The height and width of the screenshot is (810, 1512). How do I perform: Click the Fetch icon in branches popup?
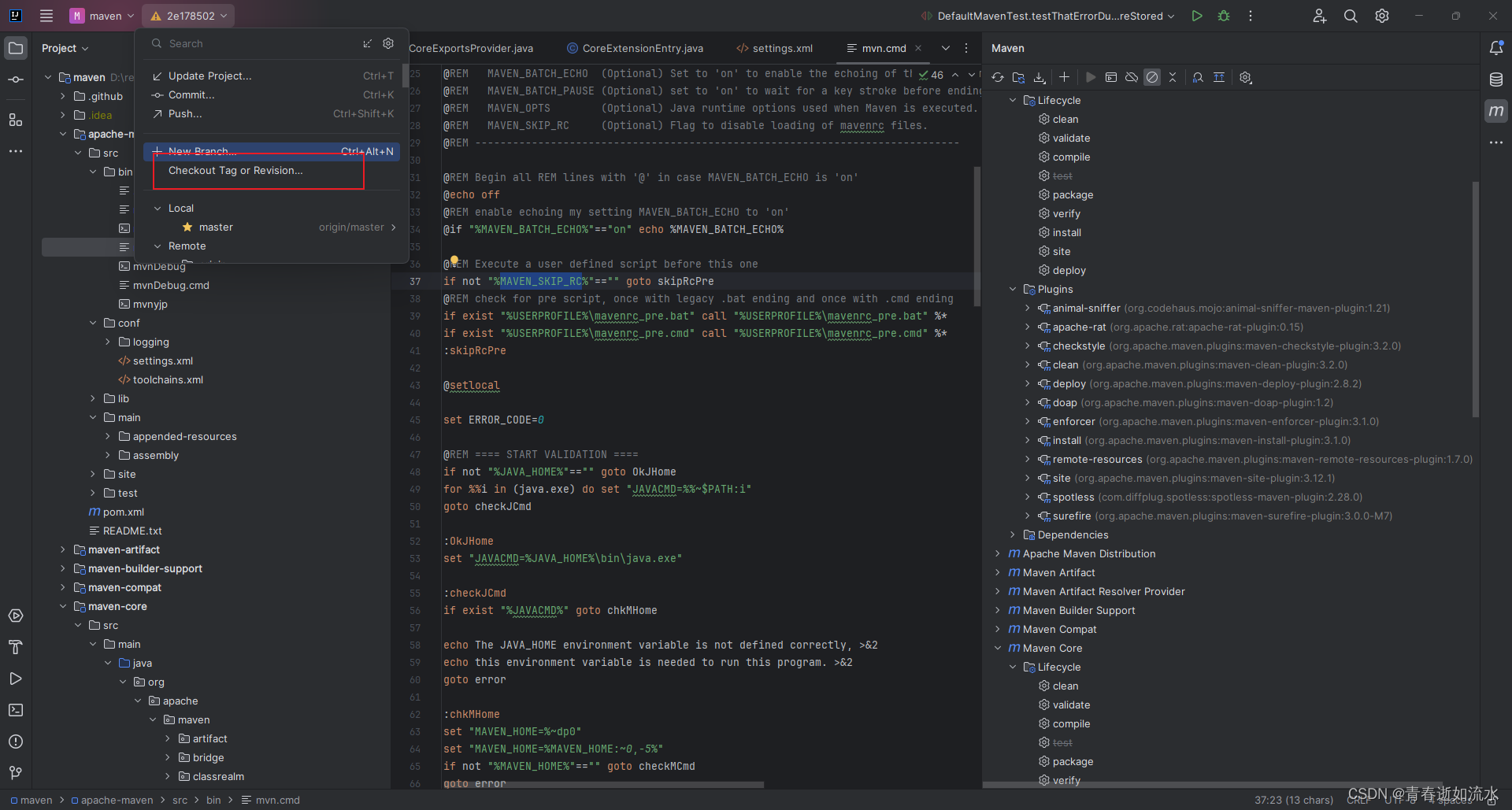pos(367,43)
